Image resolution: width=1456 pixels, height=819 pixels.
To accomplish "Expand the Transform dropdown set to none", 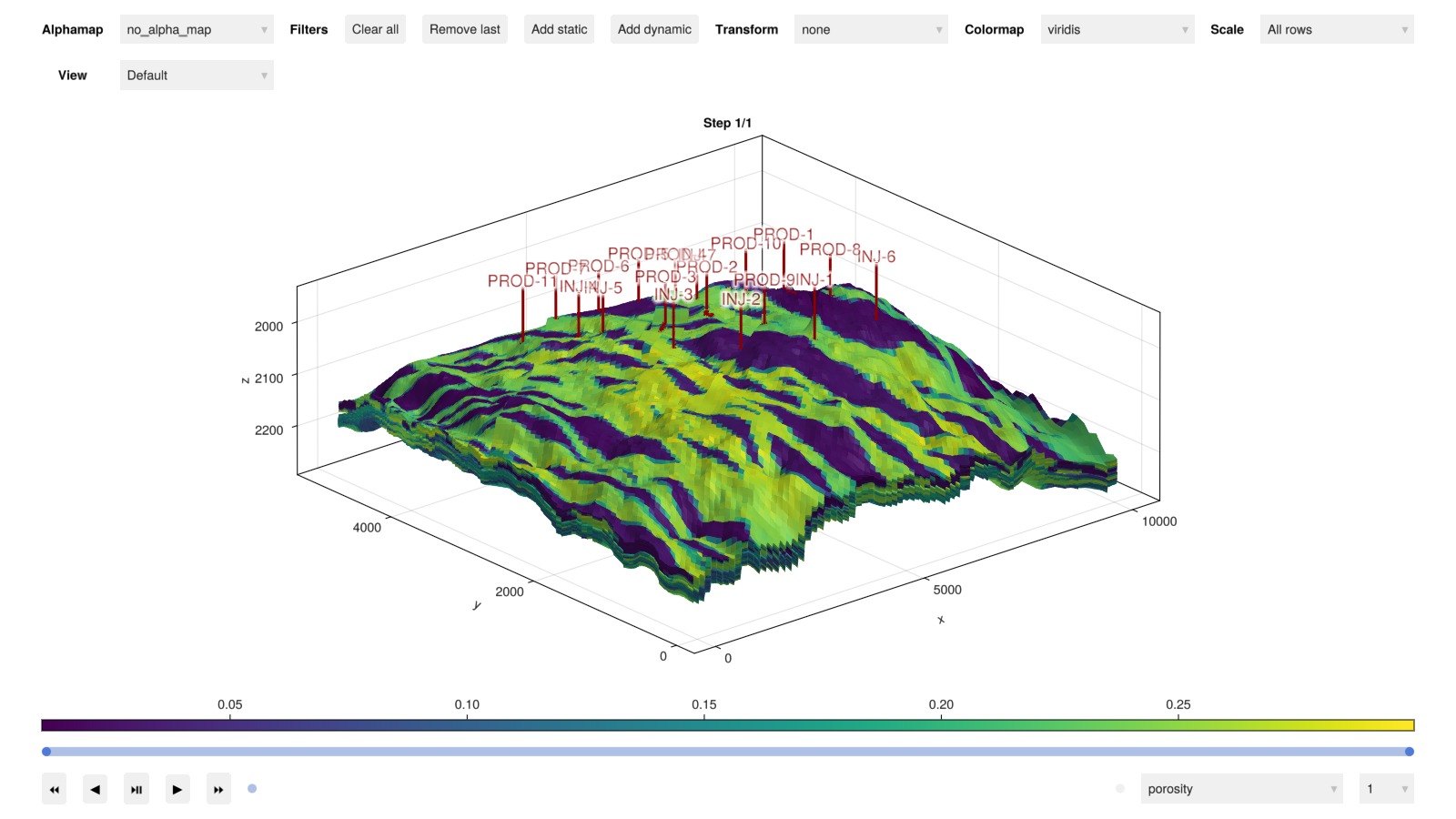I will [x=870, y=29].
